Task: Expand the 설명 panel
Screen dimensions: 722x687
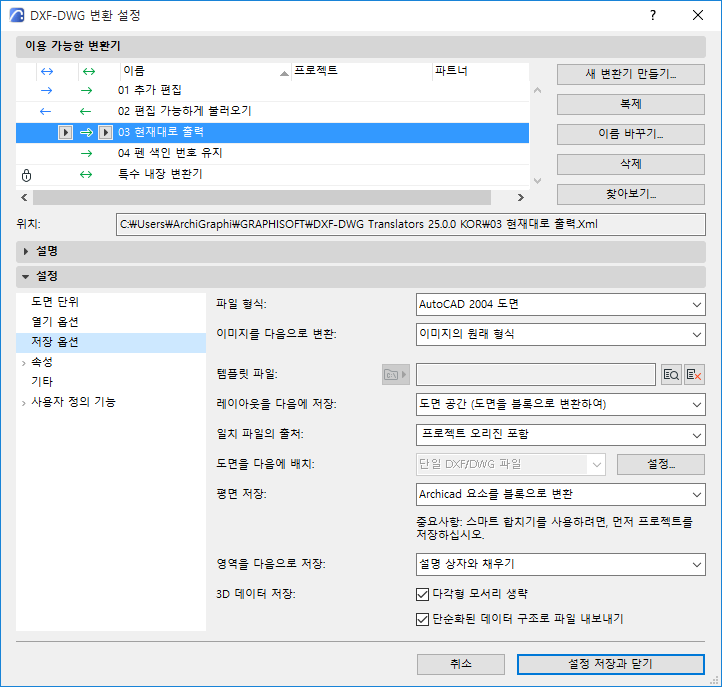Action: click(26, 251)
